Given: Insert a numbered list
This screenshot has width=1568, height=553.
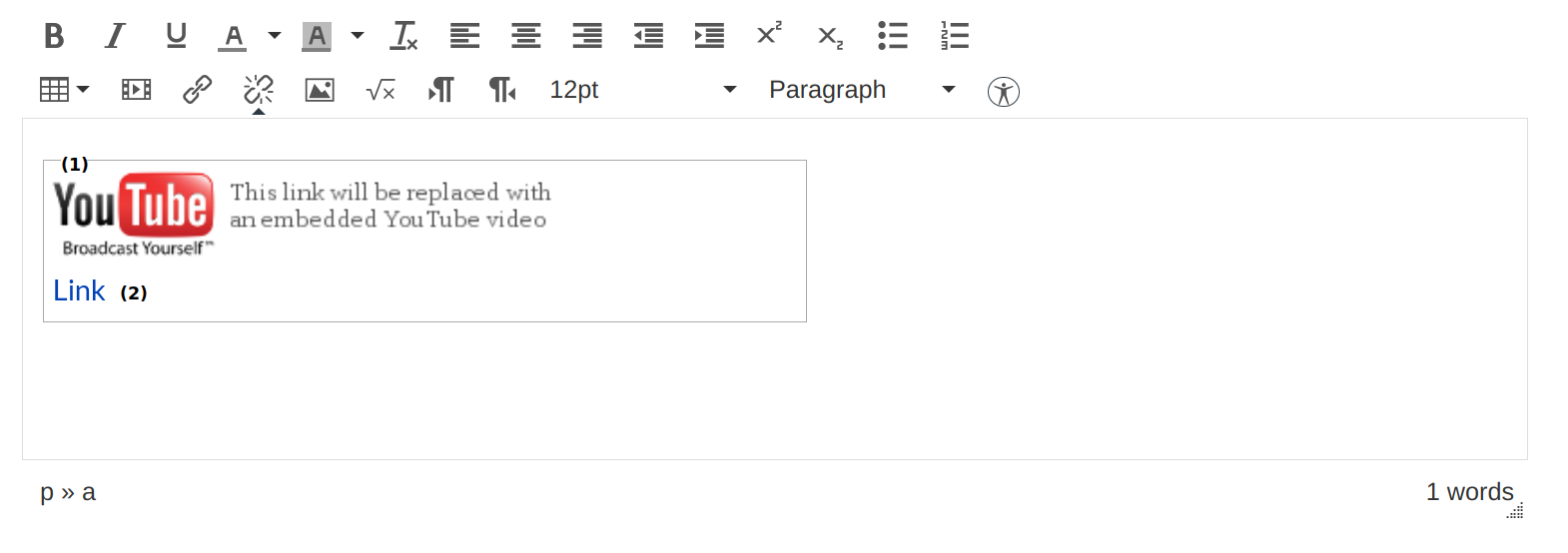Looking at the screenshot, I should pos(955,36).
